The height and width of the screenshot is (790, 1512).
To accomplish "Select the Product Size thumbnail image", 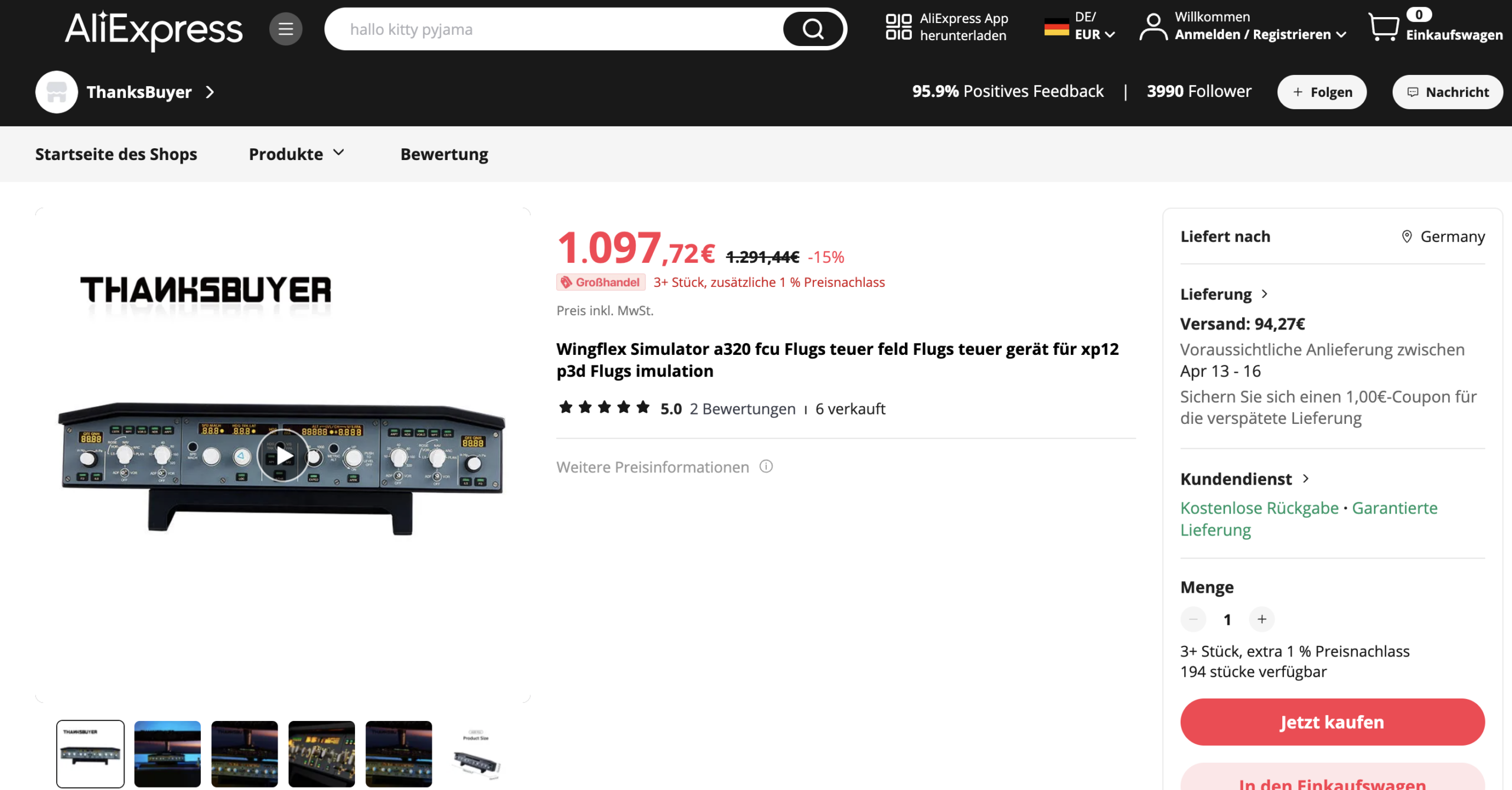I will (x=476, y=754).
